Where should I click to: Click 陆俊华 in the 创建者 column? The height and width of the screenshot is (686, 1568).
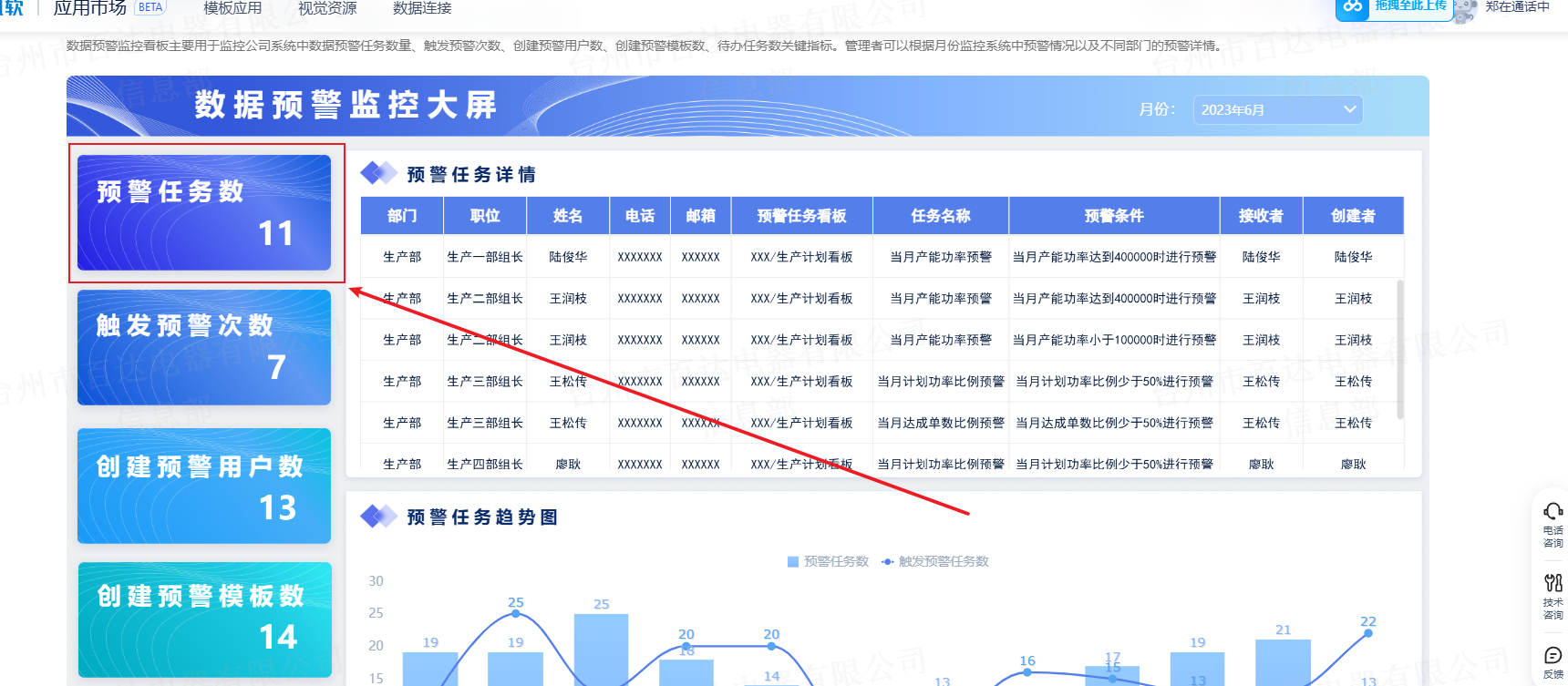click(x=1354, y=257)
